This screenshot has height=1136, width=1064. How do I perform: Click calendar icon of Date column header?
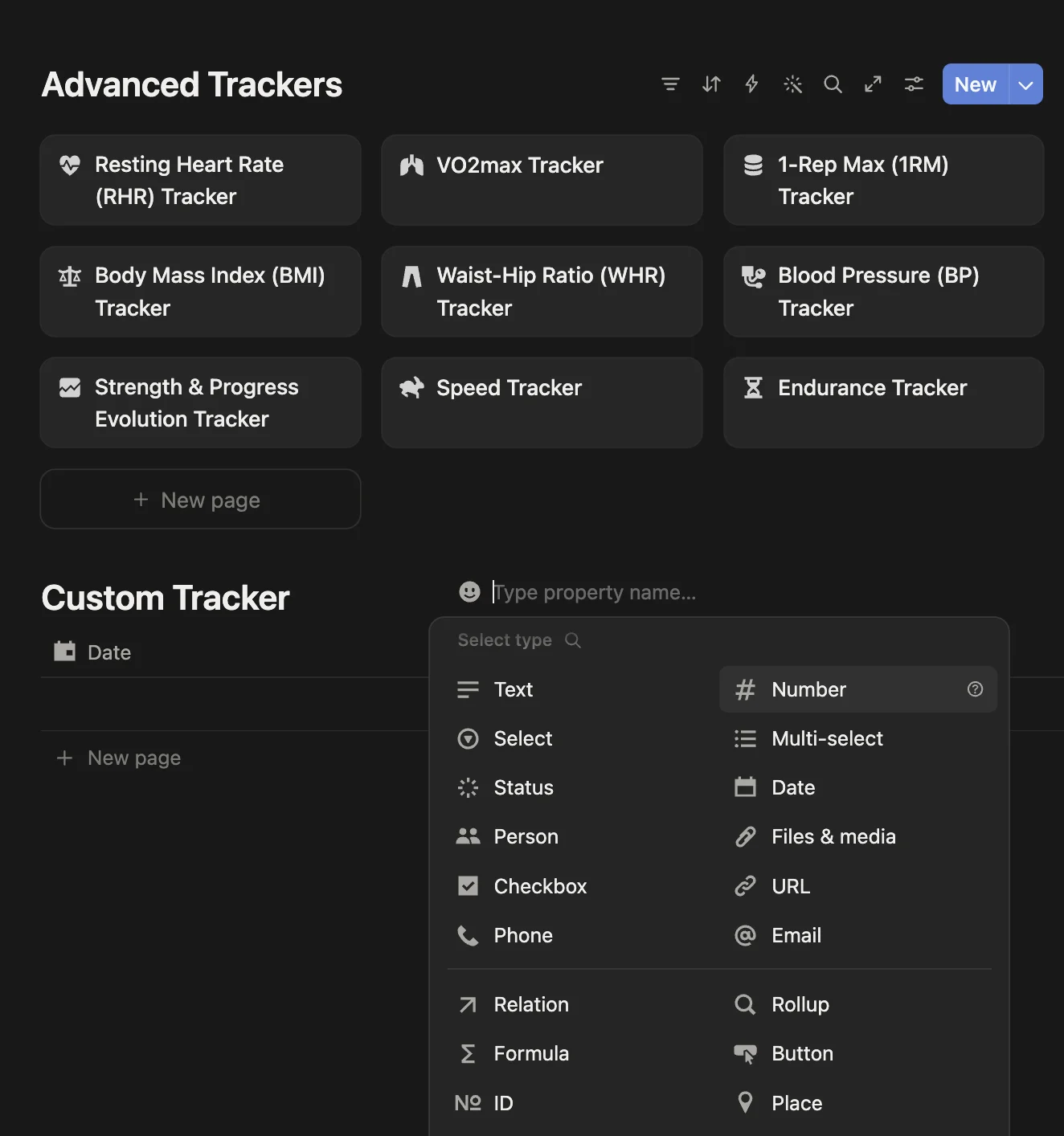[64, 652]
